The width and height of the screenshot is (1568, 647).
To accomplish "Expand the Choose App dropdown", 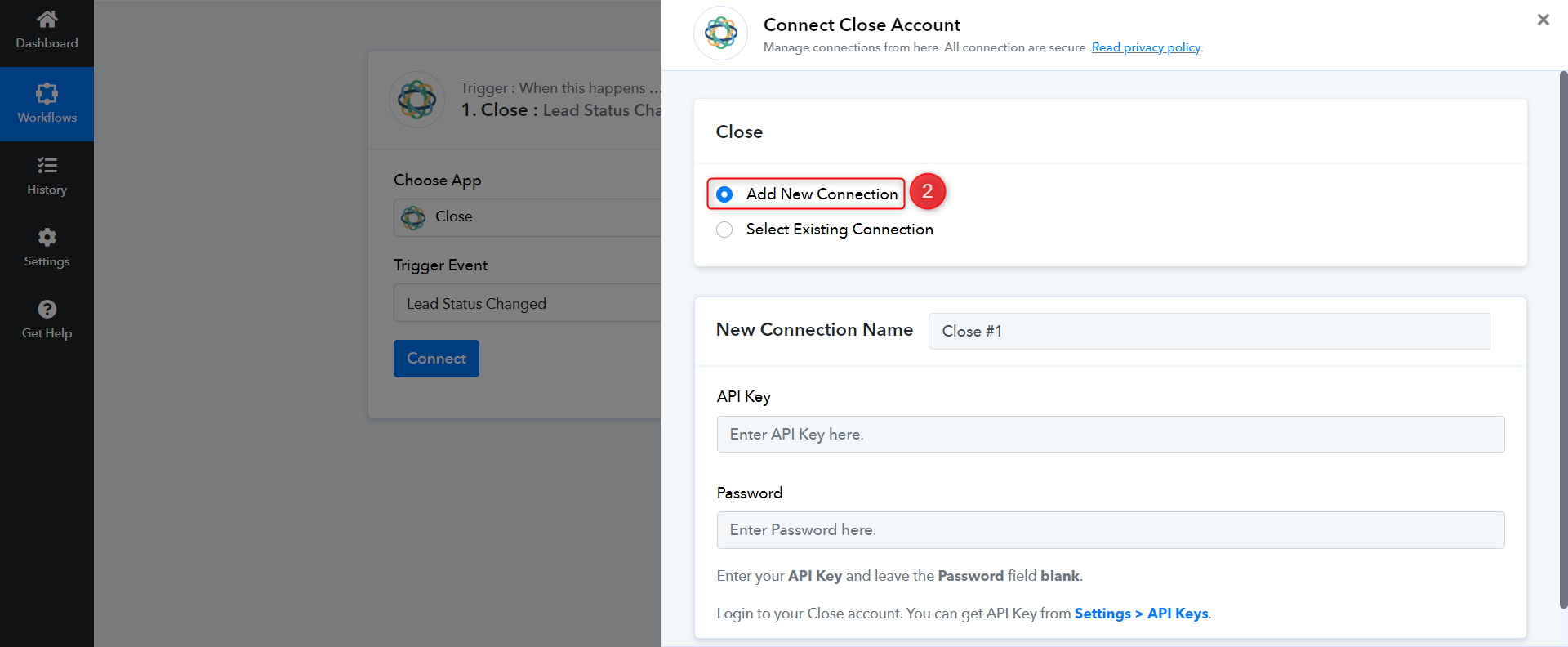I will pos(528,217).
